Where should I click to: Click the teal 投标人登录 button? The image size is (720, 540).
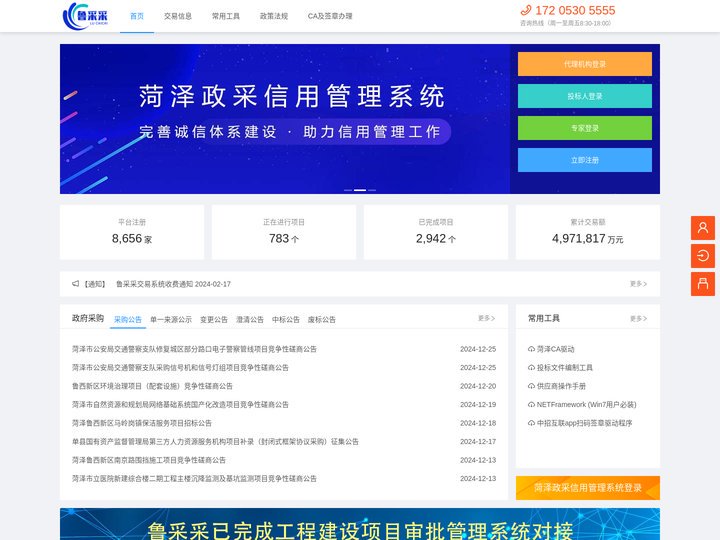(x=585, y=96)
